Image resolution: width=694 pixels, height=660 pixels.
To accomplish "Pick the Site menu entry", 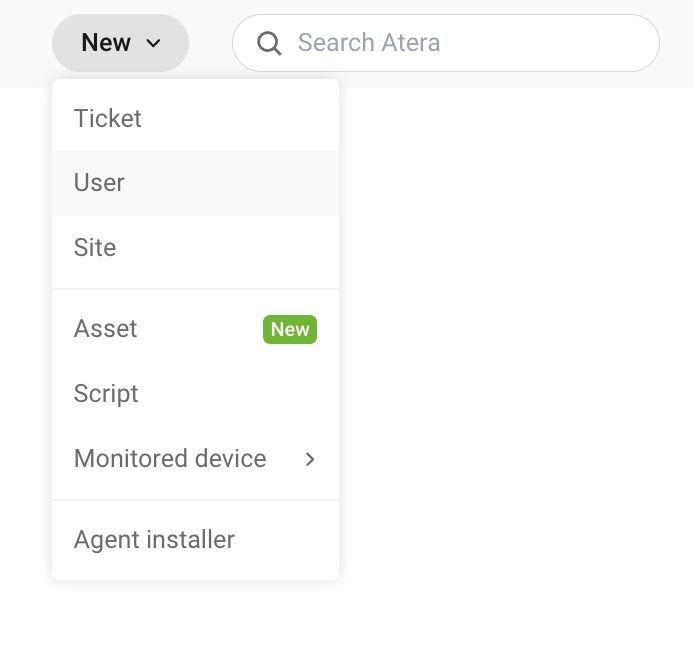I will click(195, 248).
